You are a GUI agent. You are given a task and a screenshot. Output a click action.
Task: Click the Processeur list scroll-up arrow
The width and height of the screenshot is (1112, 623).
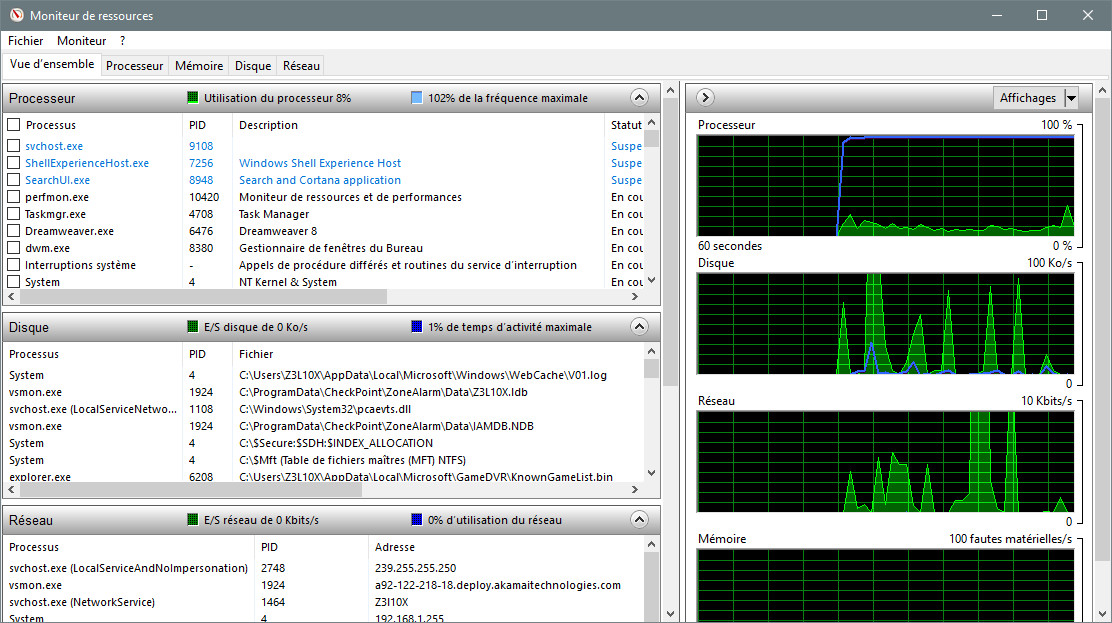652,122
